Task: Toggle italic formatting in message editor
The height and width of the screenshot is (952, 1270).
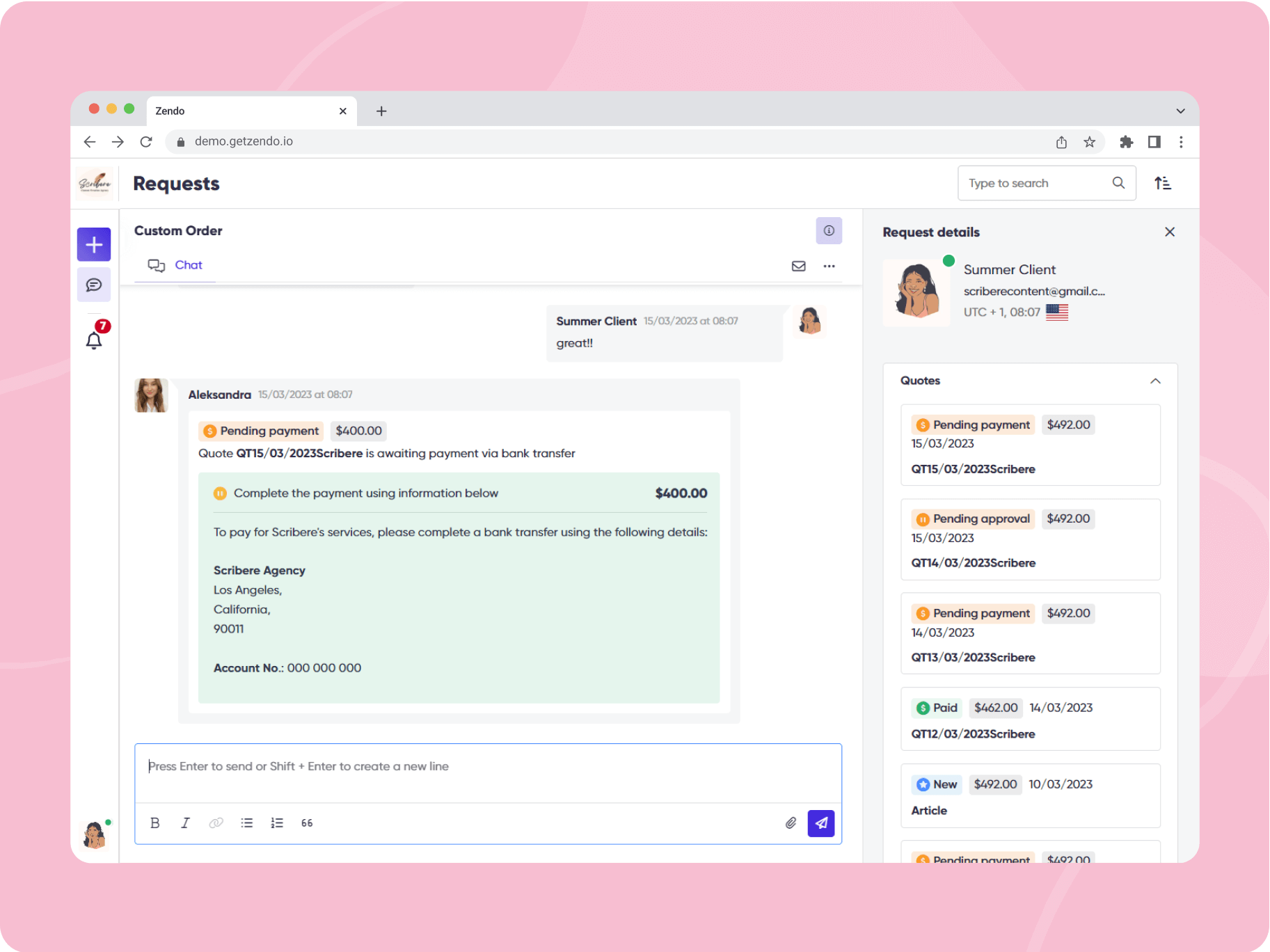Action: click(x=185, y=823)
